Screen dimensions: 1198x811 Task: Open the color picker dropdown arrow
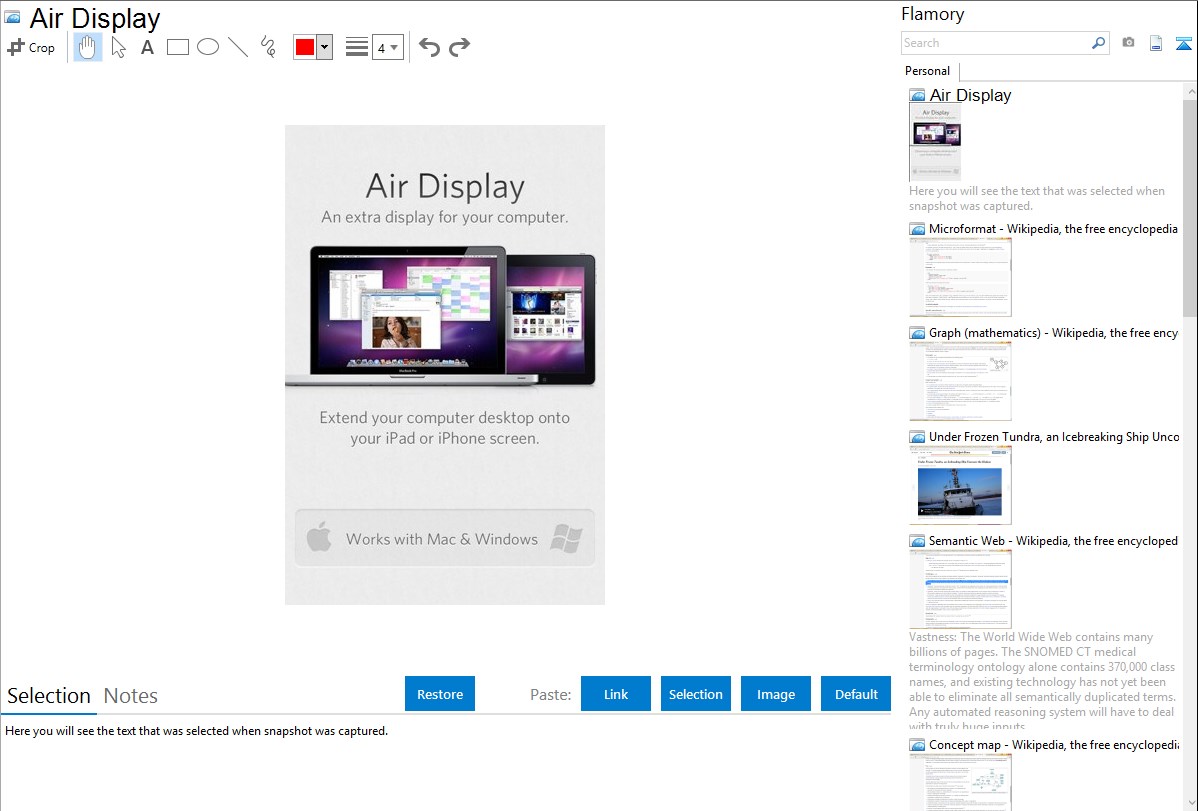point(324,47)
